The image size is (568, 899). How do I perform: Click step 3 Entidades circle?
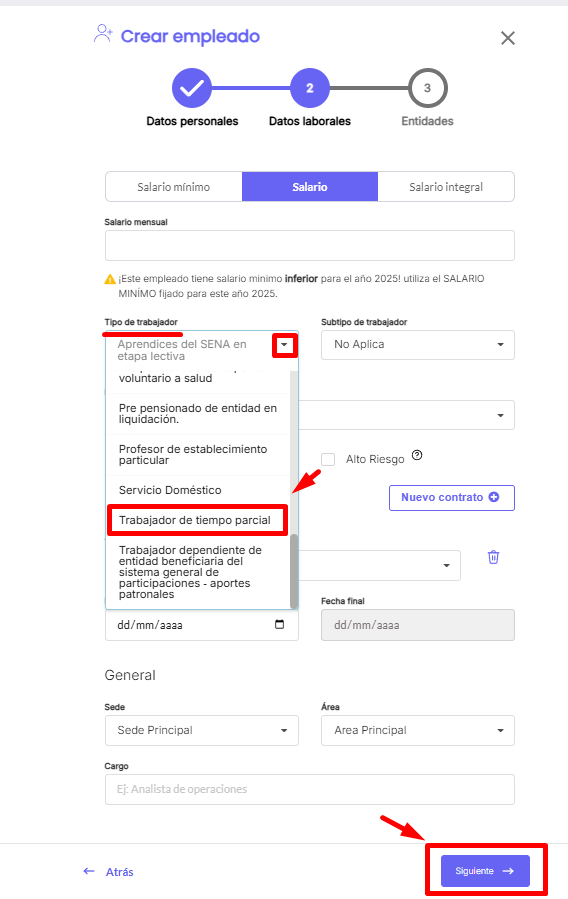click(x=428, y=88)
